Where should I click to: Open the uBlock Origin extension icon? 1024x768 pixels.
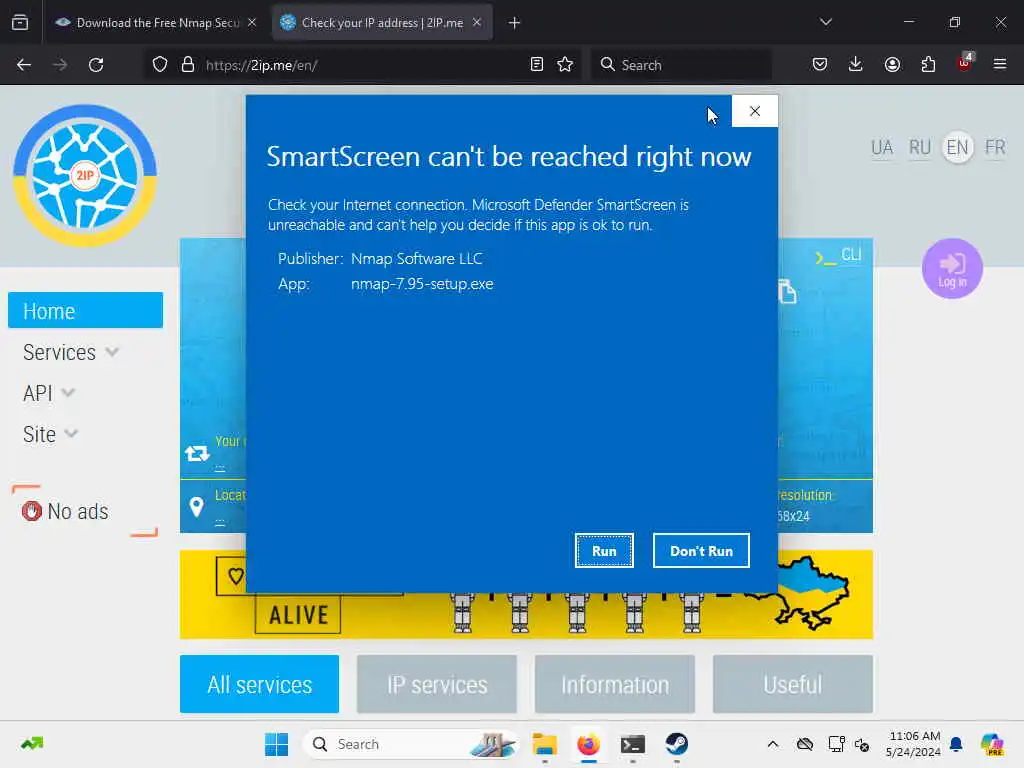(x=965, y=63)
